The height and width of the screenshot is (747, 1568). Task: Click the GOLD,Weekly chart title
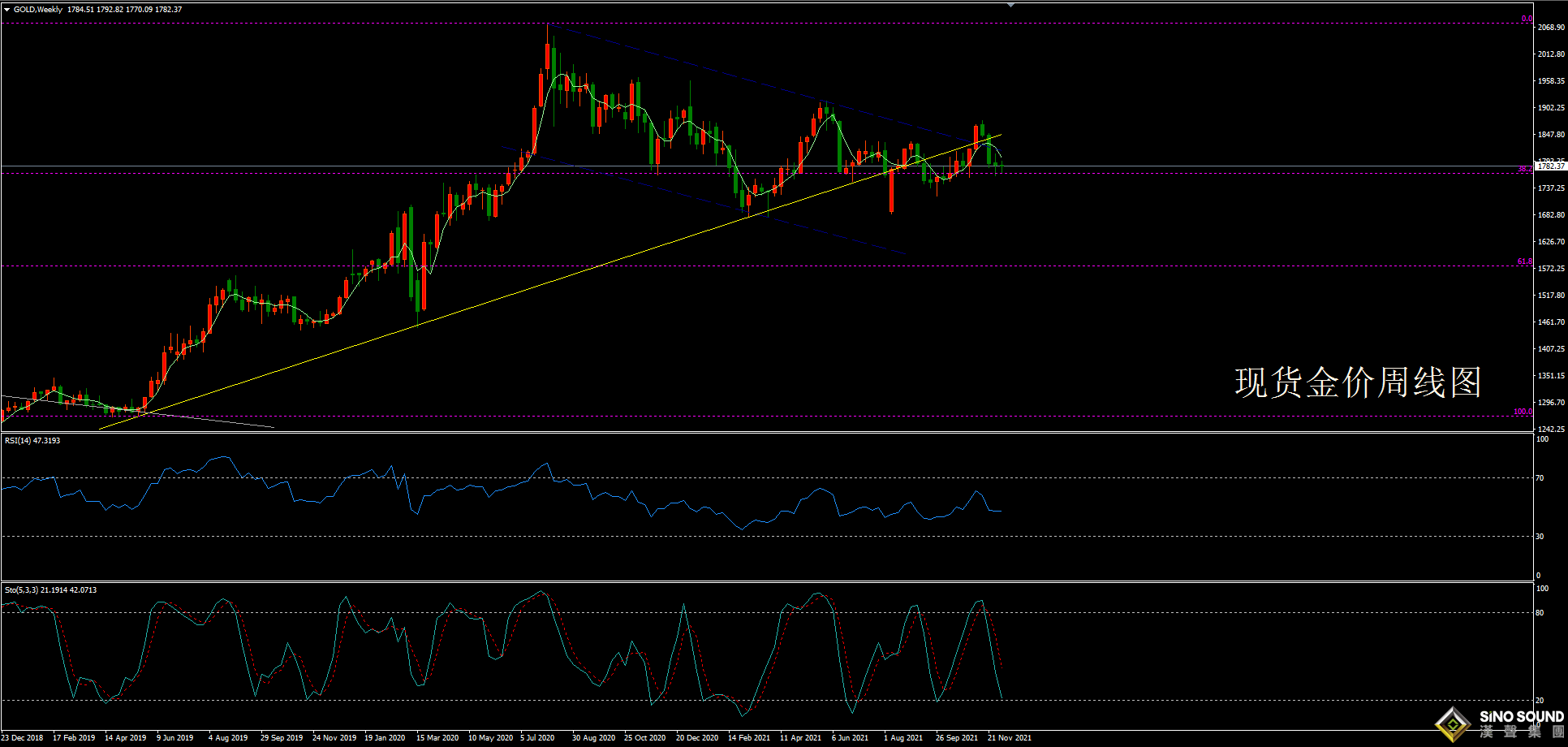(38, 10)
